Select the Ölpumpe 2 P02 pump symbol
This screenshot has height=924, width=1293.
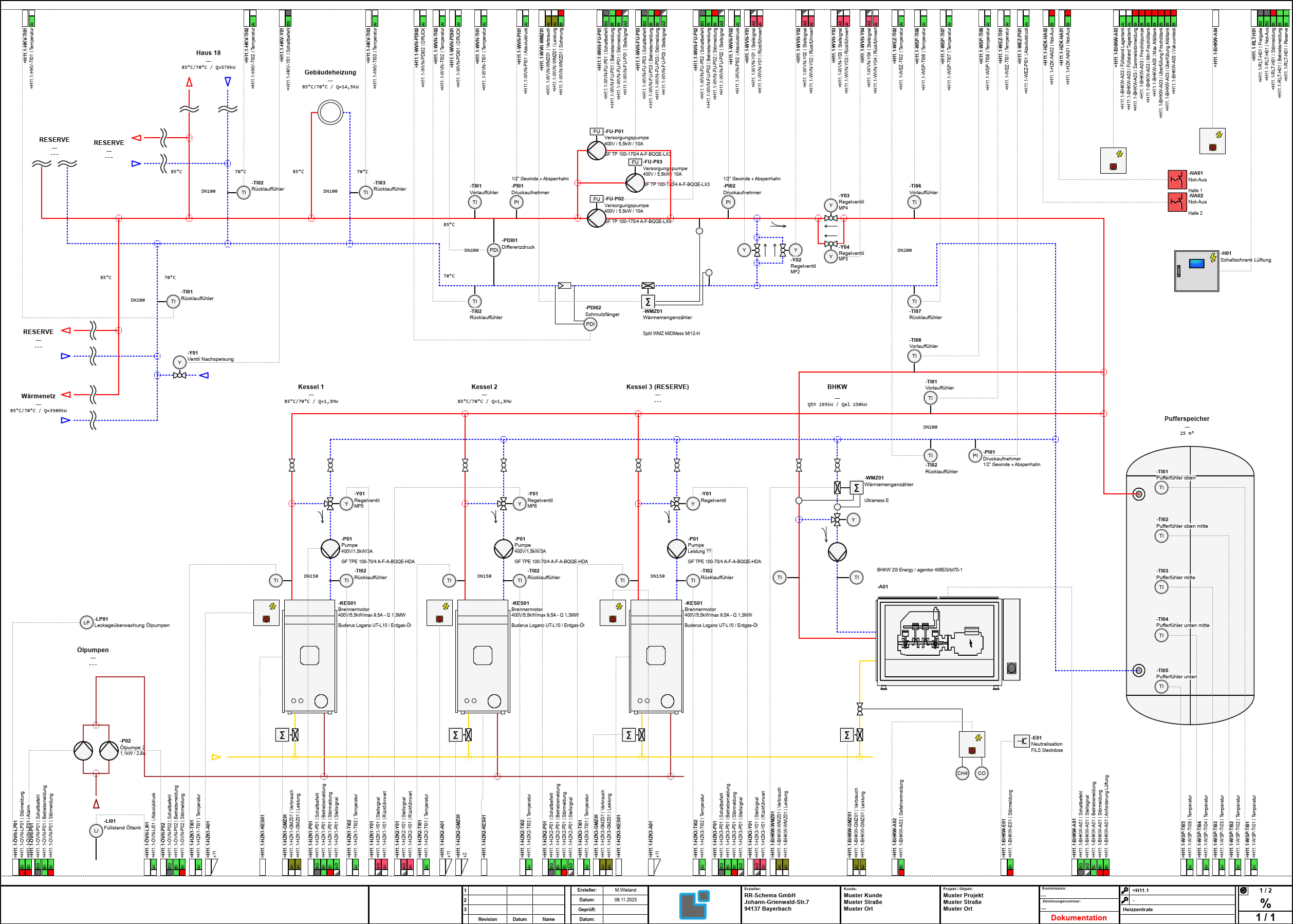(109, 750)
